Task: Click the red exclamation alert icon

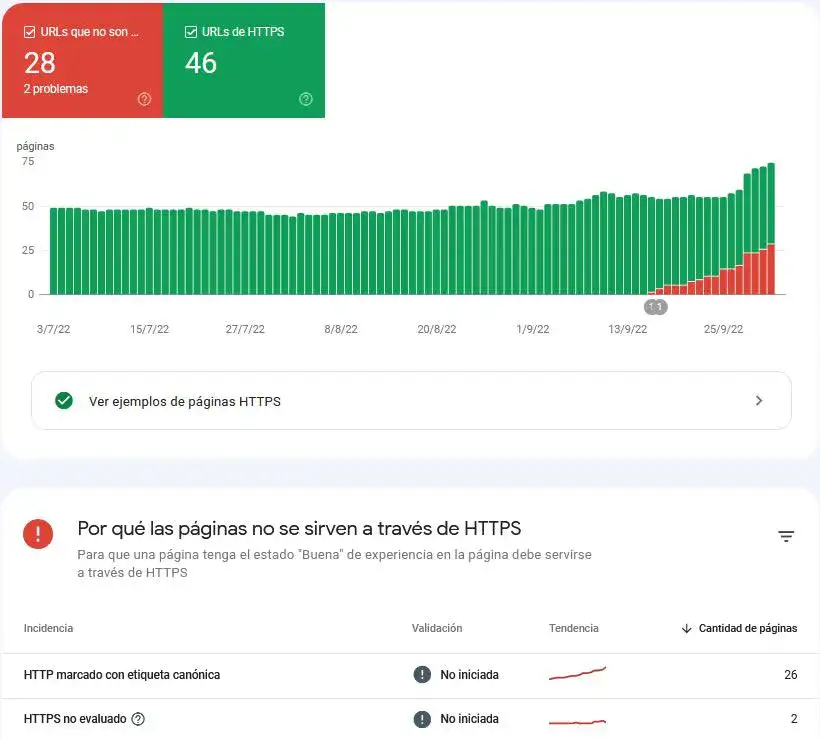Action: (x=38, y=534)
